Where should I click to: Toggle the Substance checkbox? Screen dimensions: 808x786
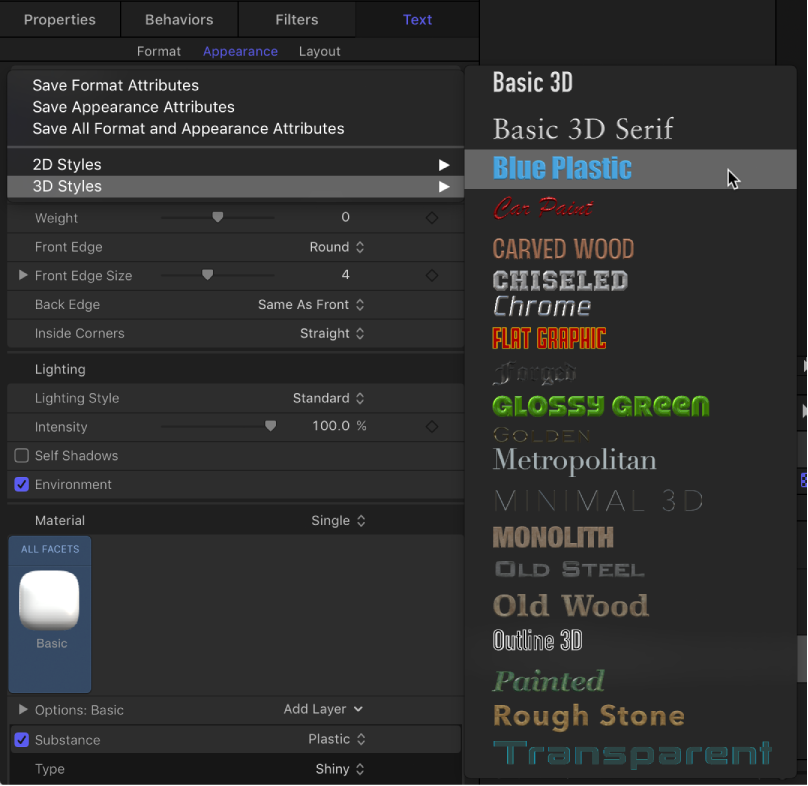[x=21, y=741]
